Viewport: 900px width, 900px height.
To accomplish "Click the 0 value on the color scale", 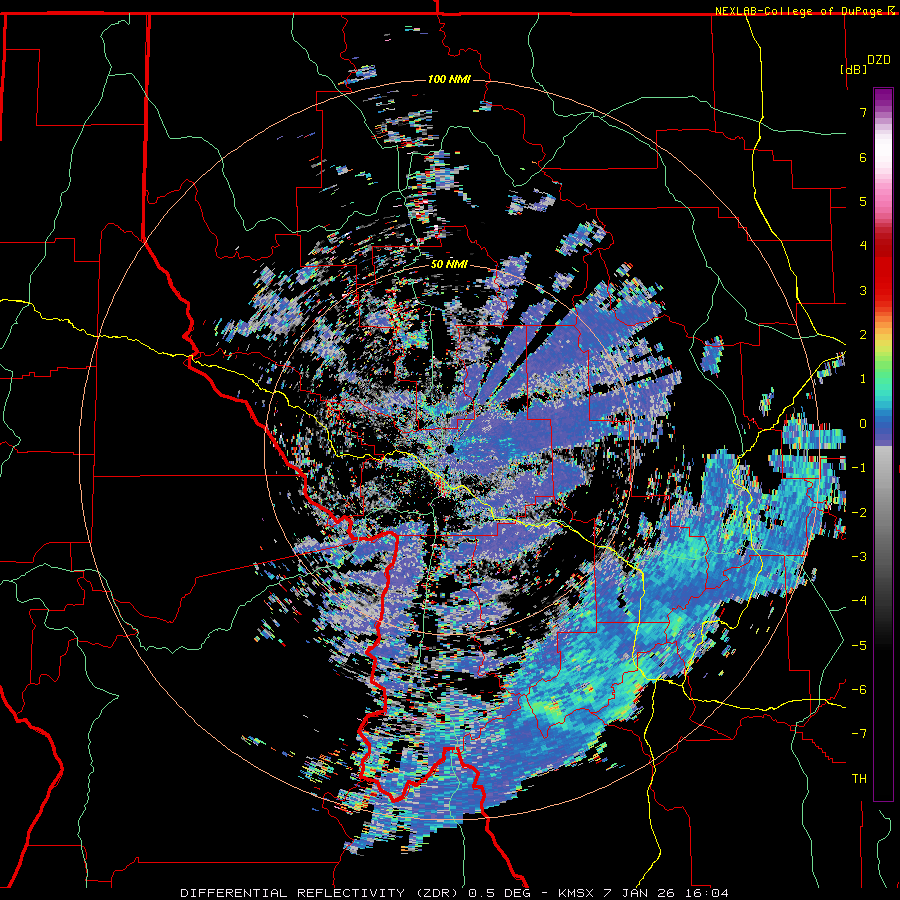I will tap(863, 424).
